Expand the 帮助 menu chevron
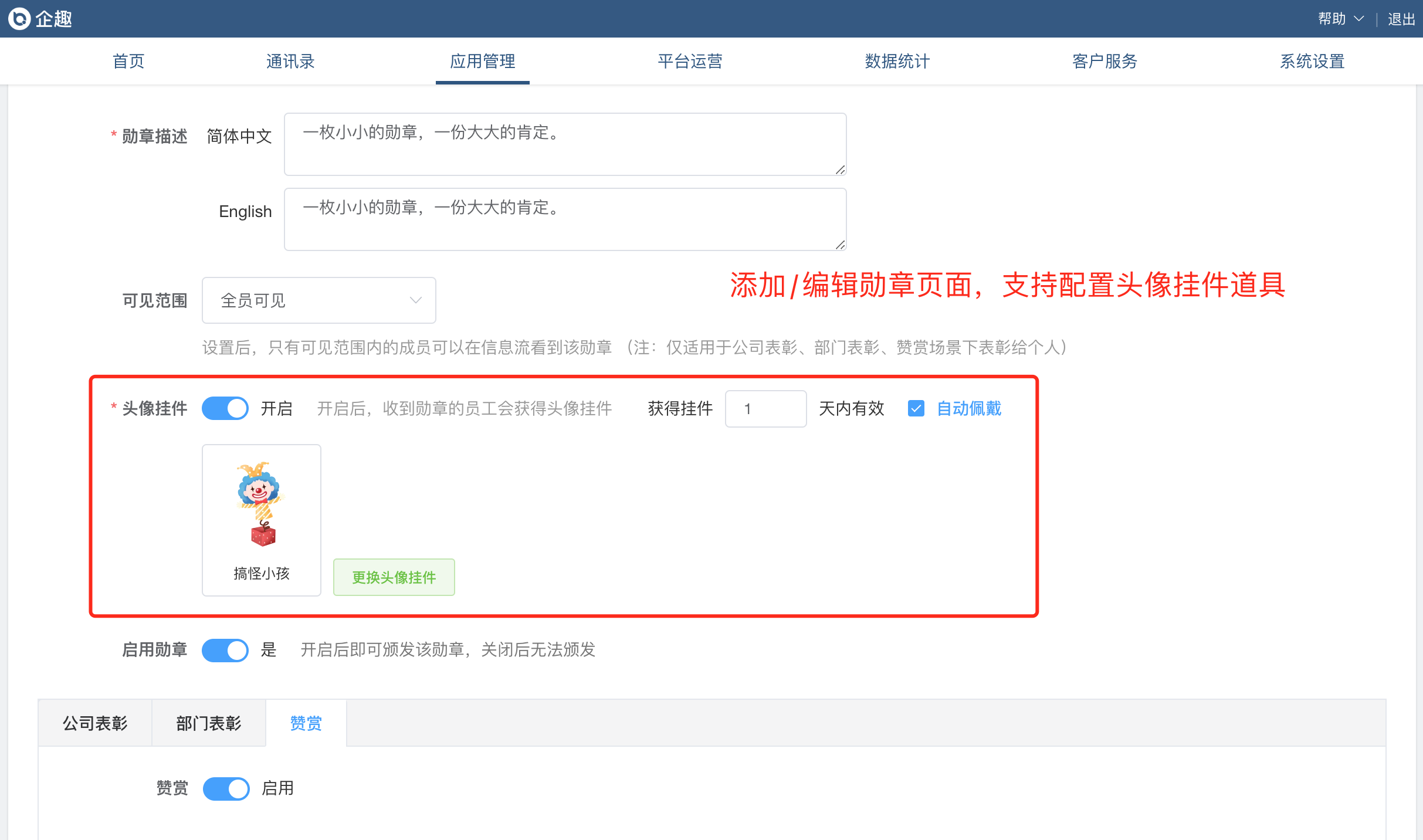The height and width of the screenshot is (840, 1423). 1359,19
